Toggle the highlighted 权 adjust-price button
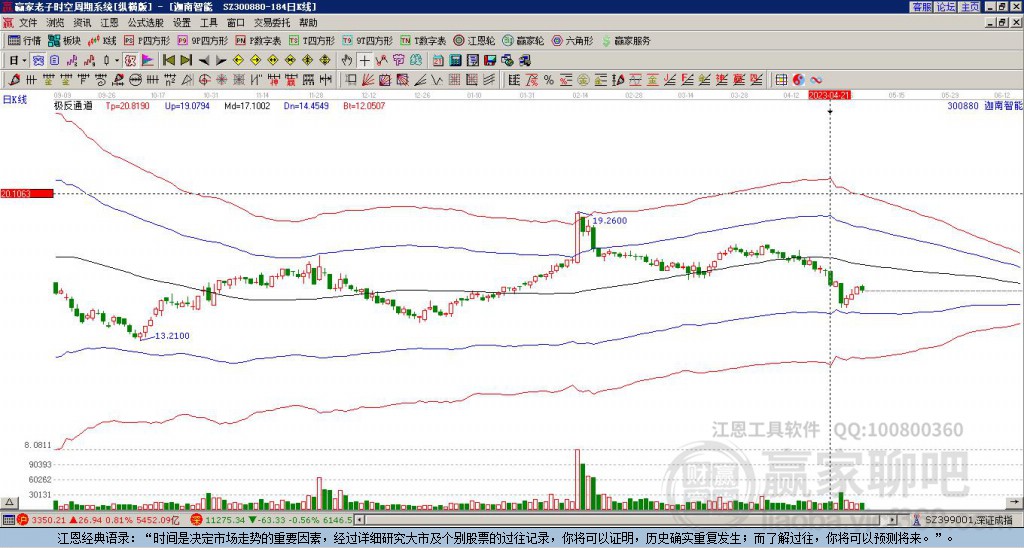This screenshot has height=548, width=1024. pyautogui.click(x=130, y=61)
